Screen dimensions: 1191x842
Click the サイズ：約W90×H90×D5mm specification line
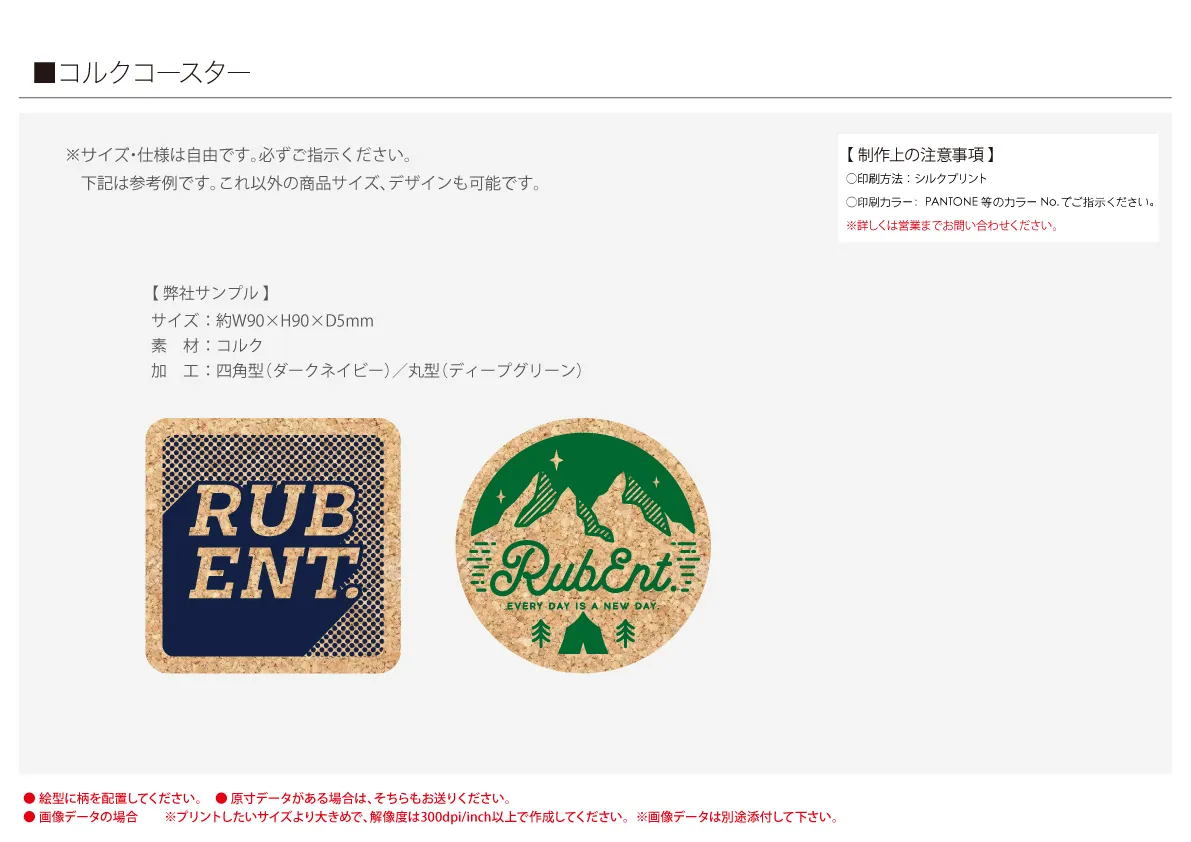click(x=262, y=320)
